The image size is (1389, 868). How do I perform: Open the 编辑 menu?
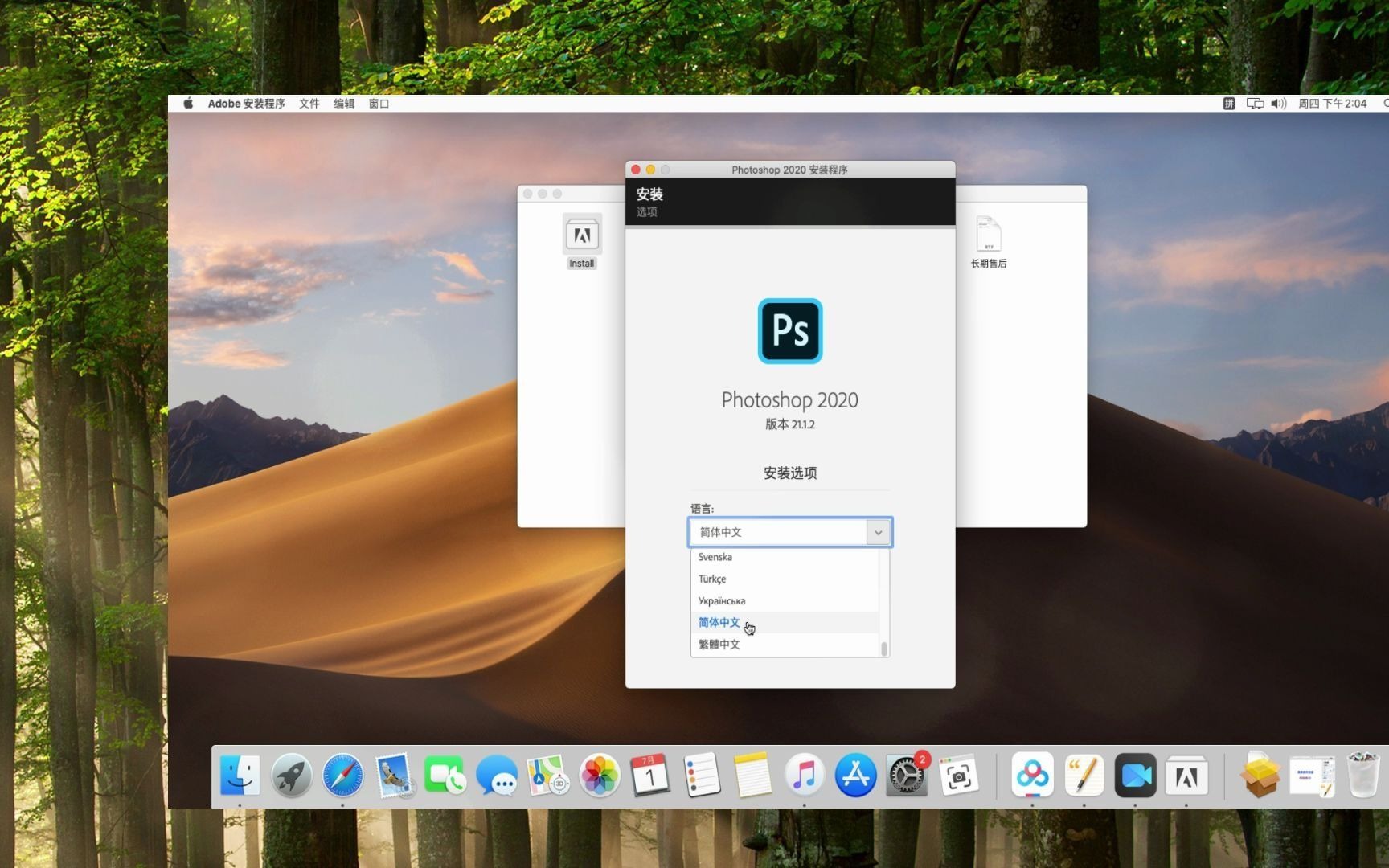click(344, 104)
